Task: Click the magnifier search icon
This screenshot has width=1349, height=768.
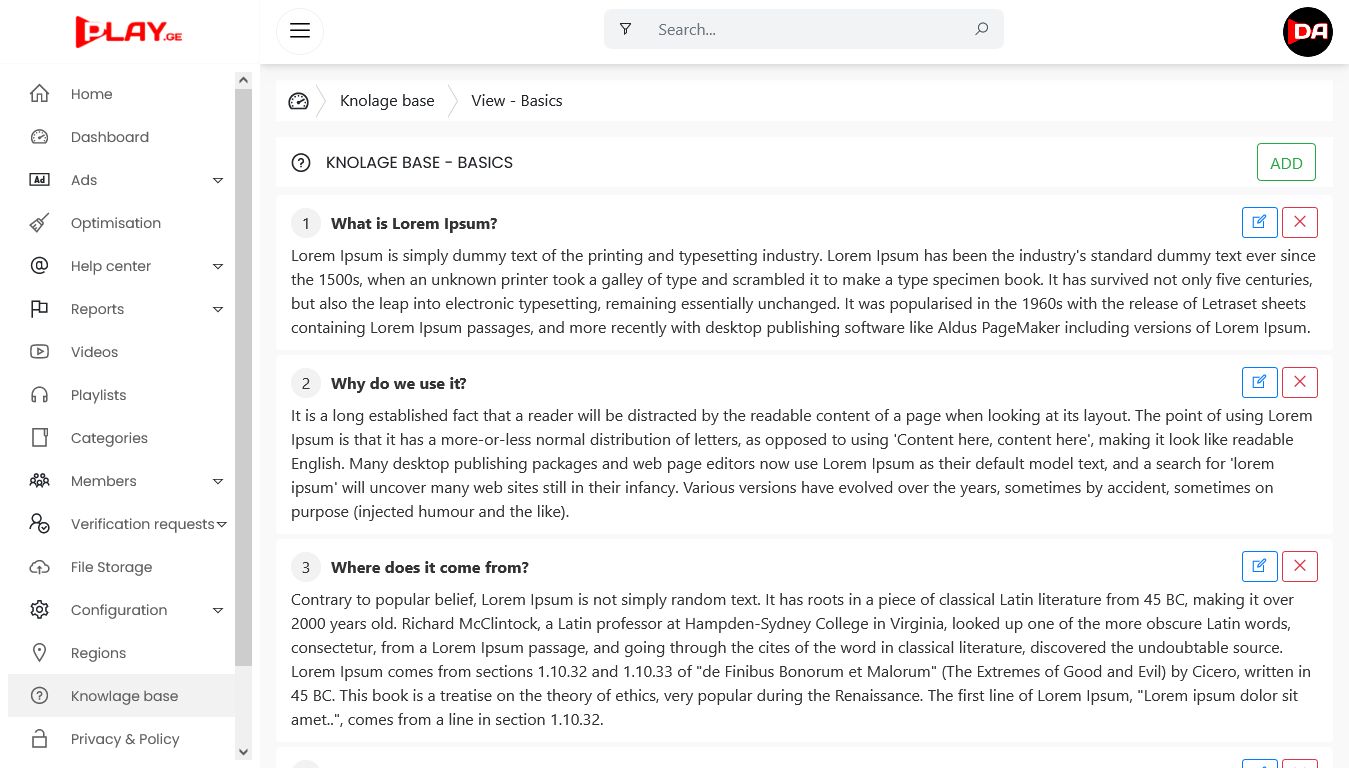Action: [981, 30]
